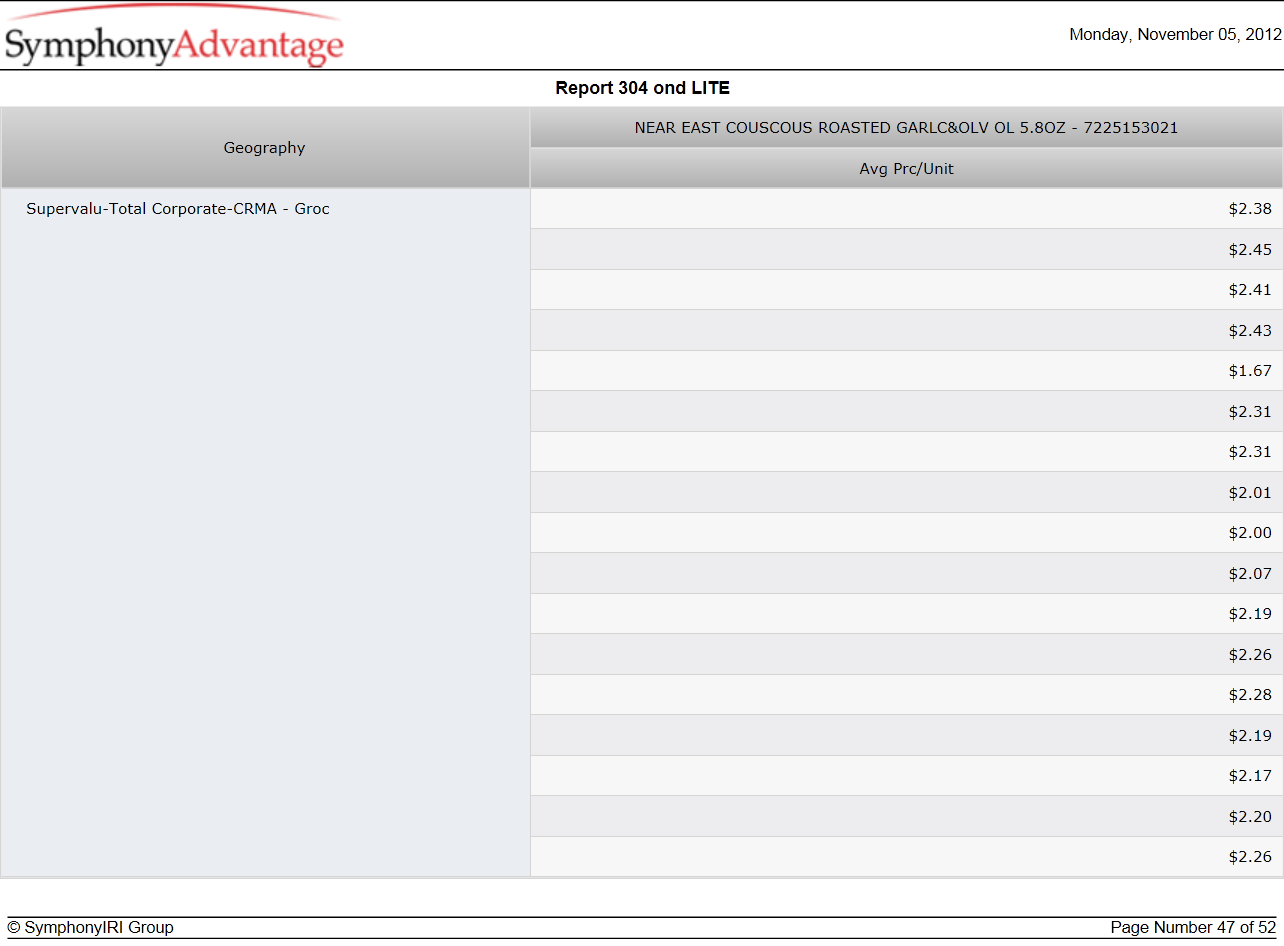Click Supervalu-Total Corporate-CRMA - Groc row label

pos(178,209)
